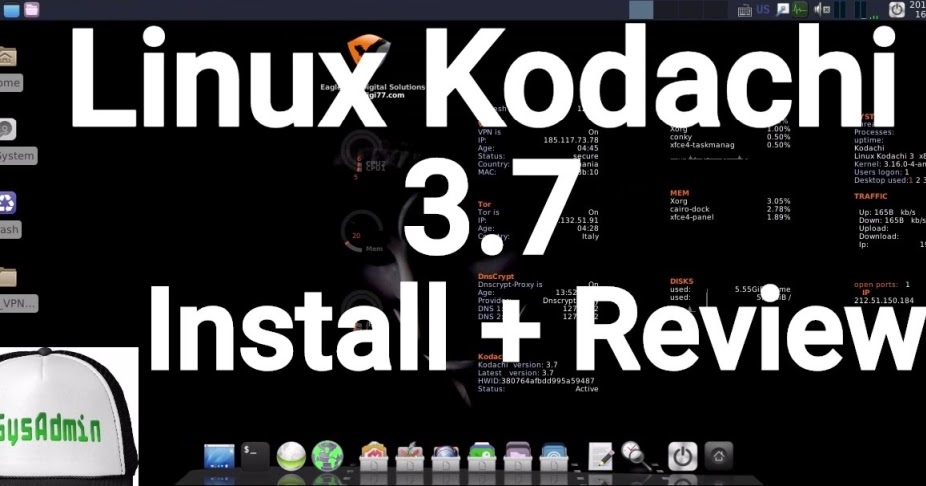Click the clock and magnifier dock icon
926x486 pixels.
click(637, 456)
